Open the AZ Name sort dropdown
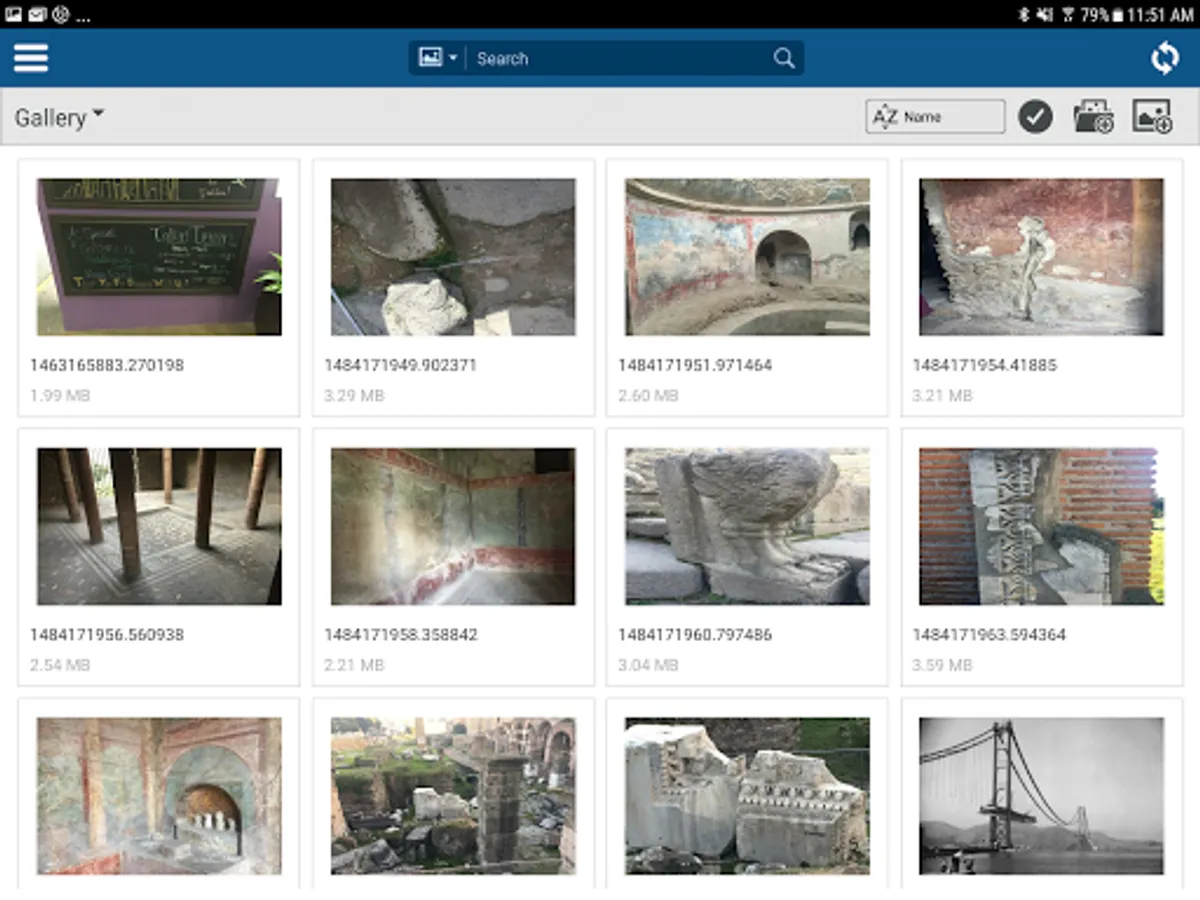 tap(935, 116)
